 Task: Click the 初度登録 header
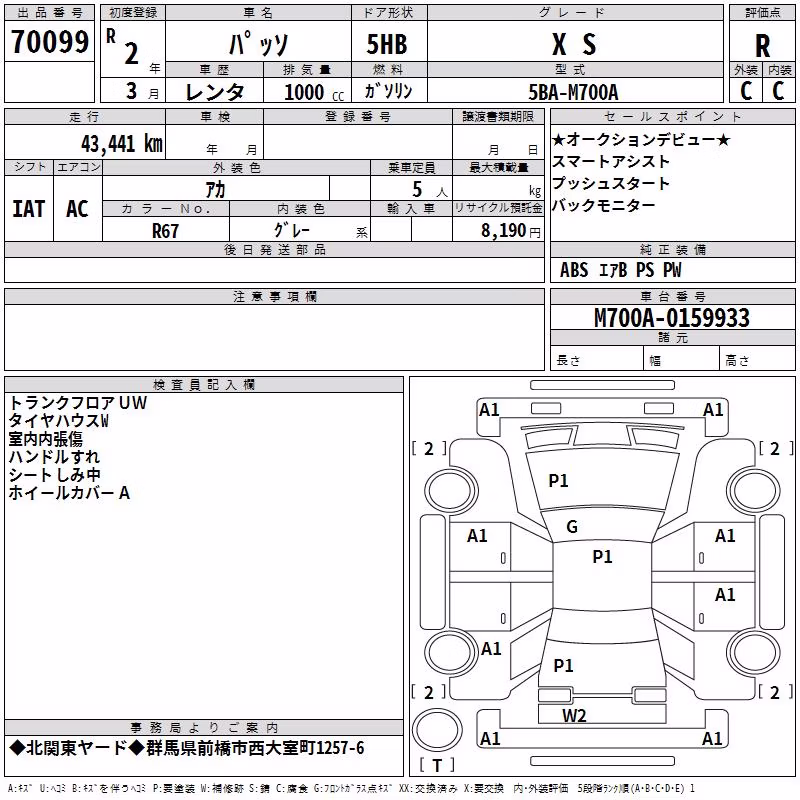click(133, 13)
